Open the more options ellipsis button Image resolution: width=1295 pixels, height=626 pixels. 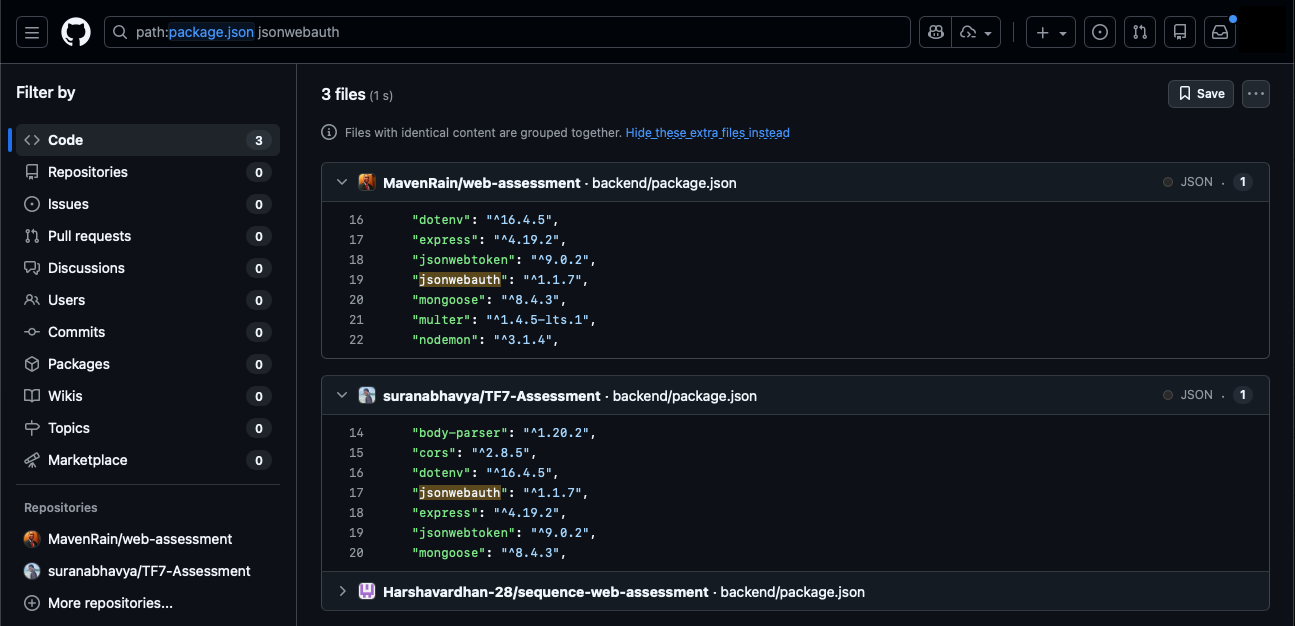(x=1256, y=93)
